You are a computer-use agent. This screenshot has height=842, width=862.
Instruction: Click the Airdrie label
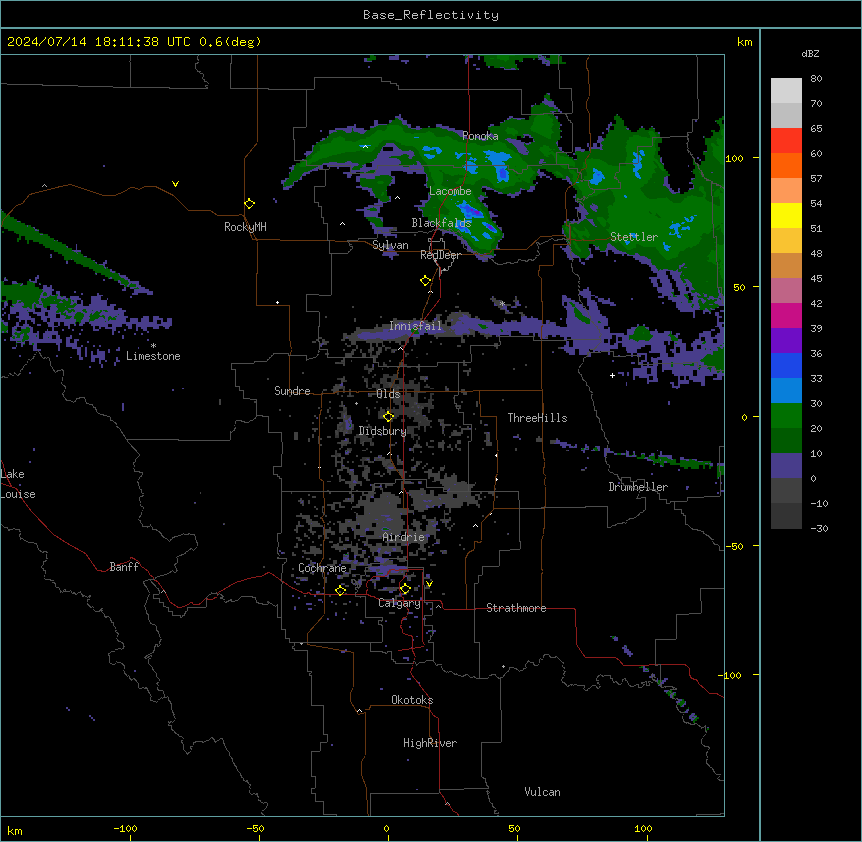[x=404, y=537]
